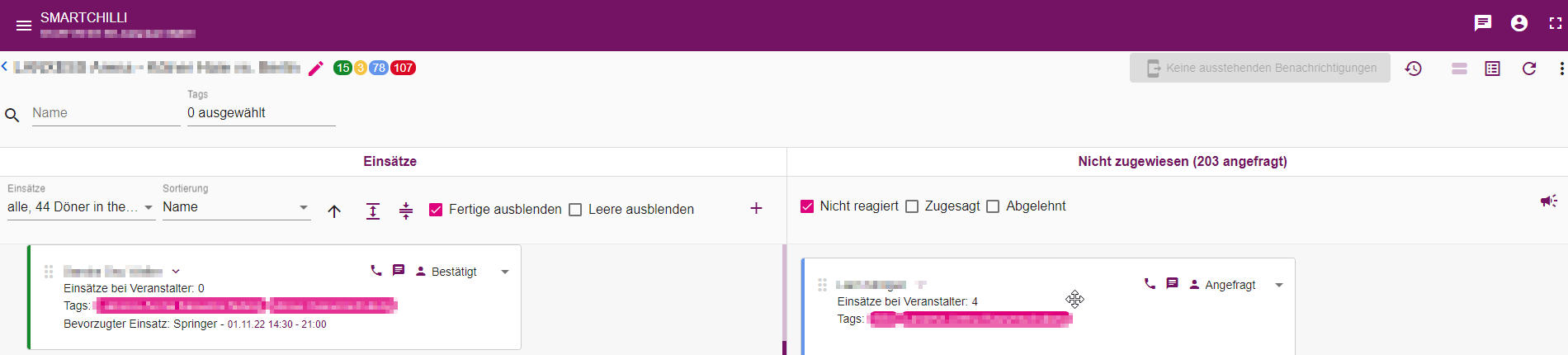Open the hamburger navigation menu
Screen dimensions: 1568x355
(24, 26)
